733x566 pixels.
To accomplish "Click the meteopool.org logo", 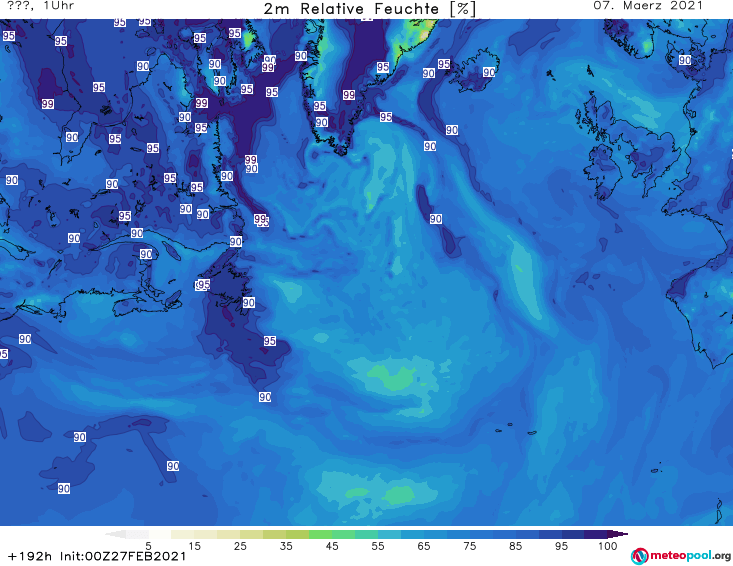I will tap(681, 556).
